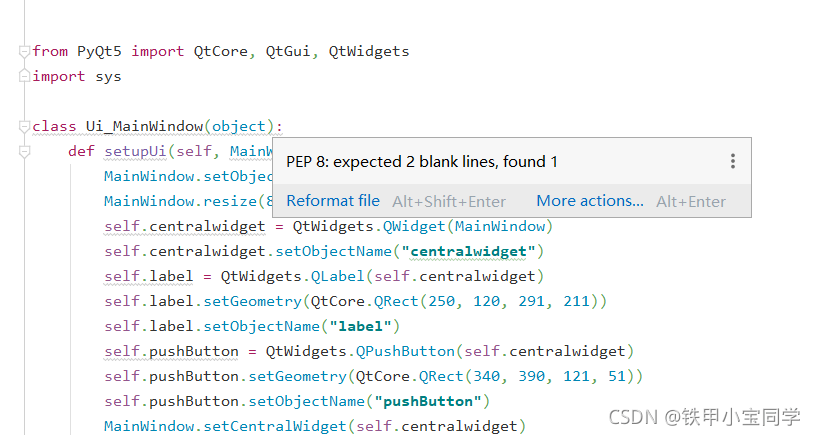The height and width of the screenshot is (435, 815).
Task: Toggle the fold marker beside 'import sys'
Action: point(24,76)
